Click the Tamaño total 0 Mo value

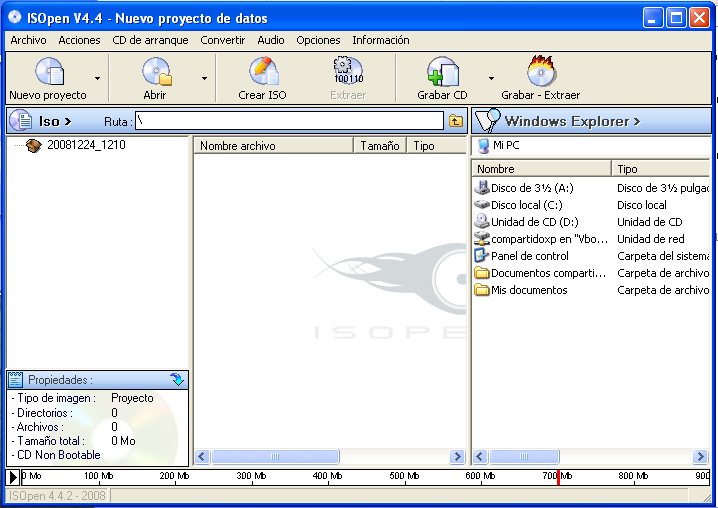tap(123, 441)
